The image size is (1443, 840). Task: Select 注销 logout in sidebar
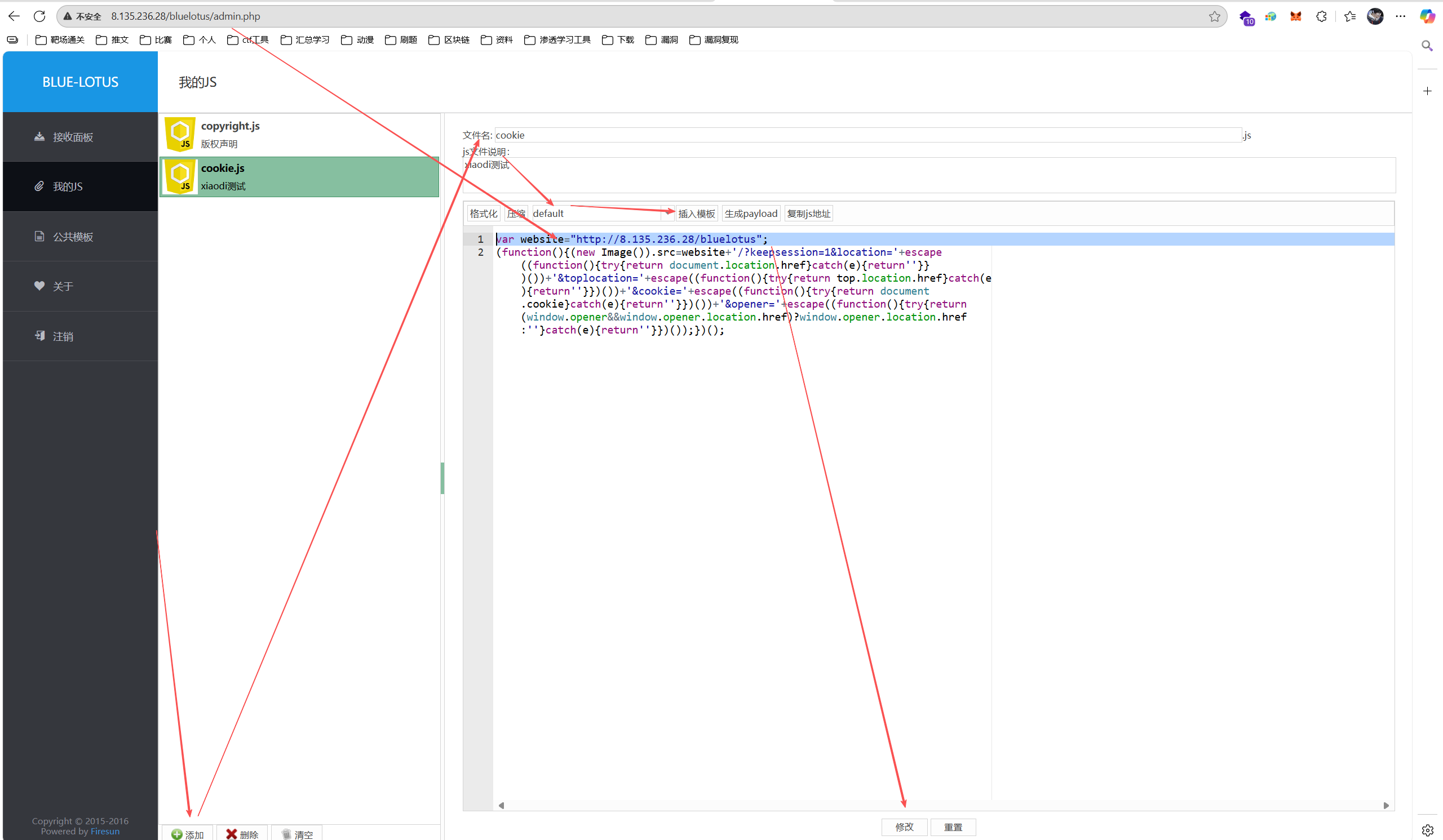point(63,336)
